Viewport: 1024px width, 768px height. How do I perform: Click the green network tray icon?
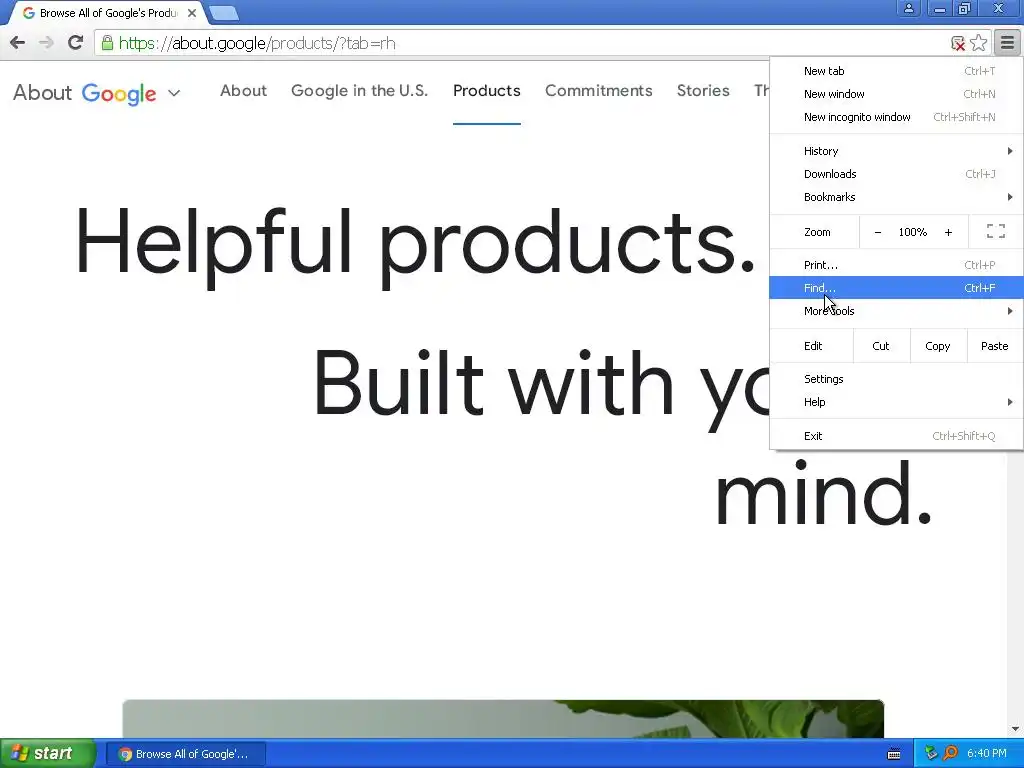click(x=931, y=754)
